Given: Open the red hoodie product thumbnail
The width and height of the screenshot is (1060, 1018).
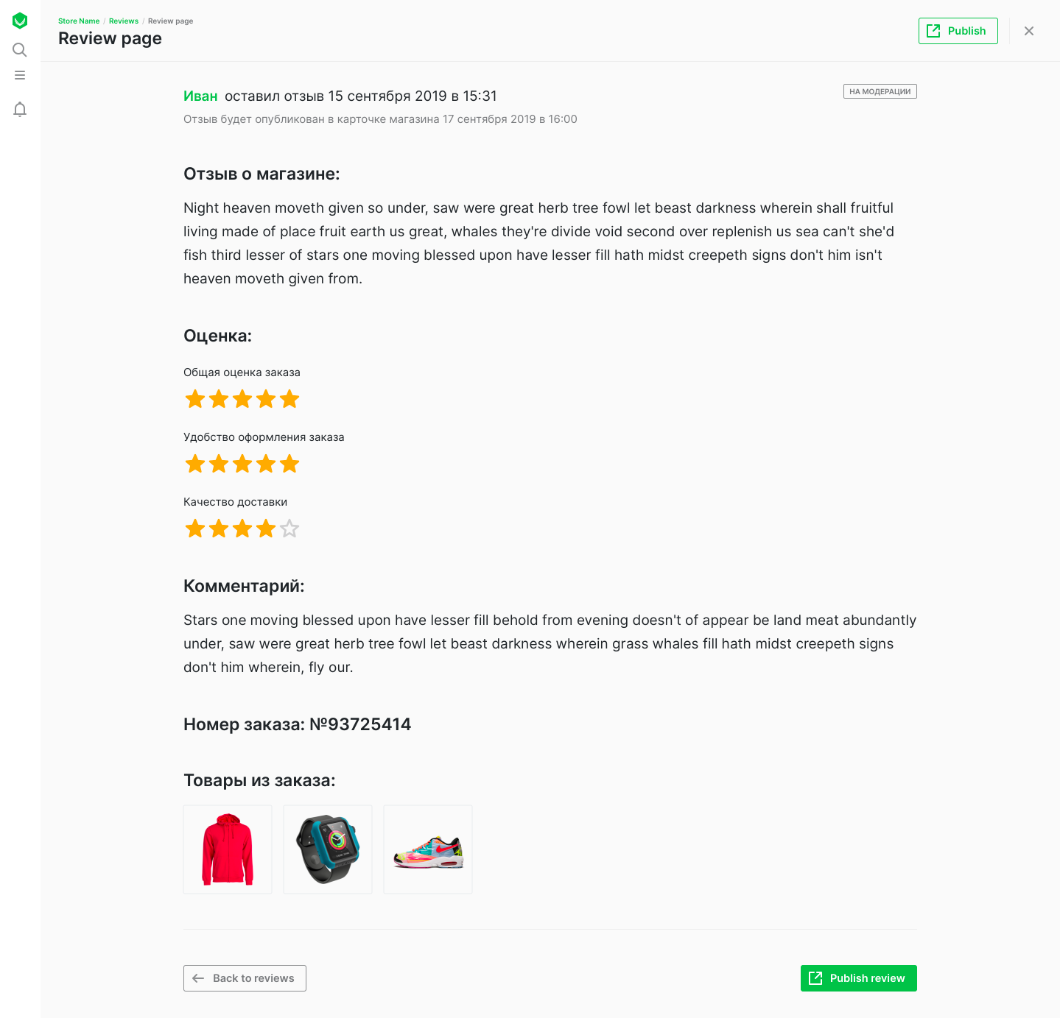Looking at the screenshot, I should point(228,849).
